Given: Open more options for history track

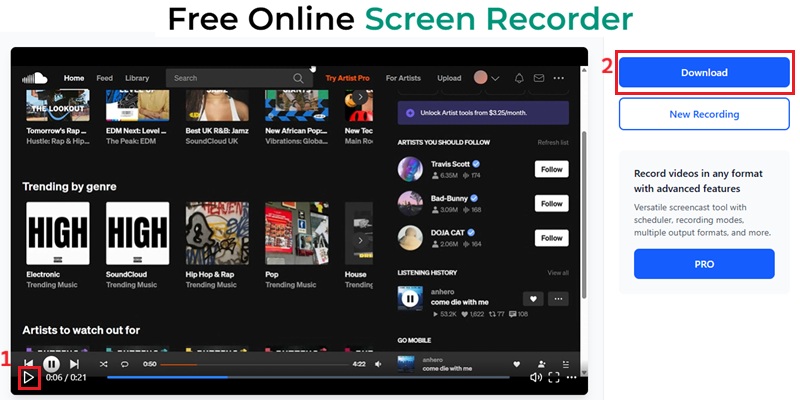Looking at the screenshot, I should [558, 299].
